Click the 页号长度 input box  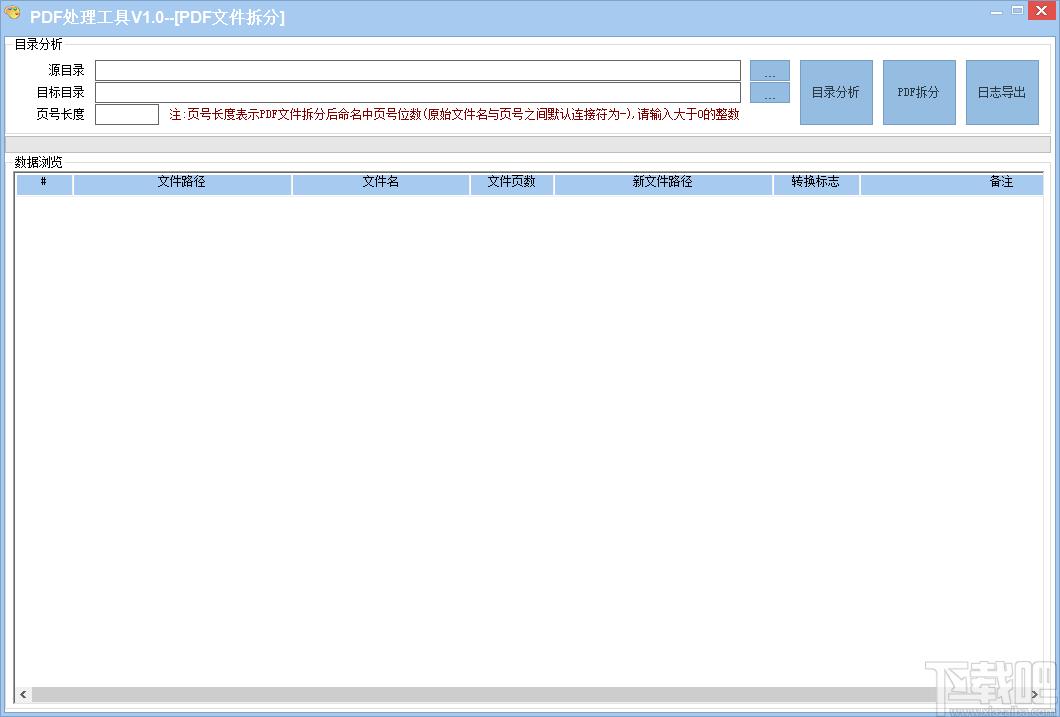(x=127, y=114)
